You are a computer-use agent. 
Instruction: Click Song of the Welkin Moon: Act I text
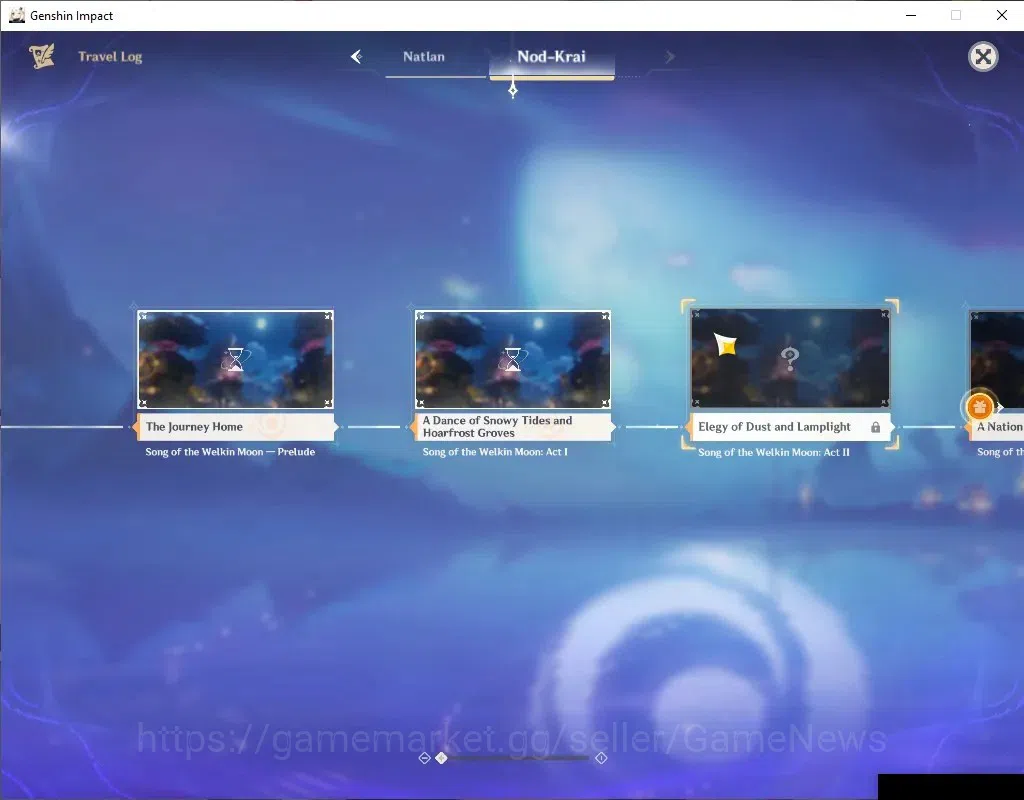pyautogui.click(x=495, y=452)
